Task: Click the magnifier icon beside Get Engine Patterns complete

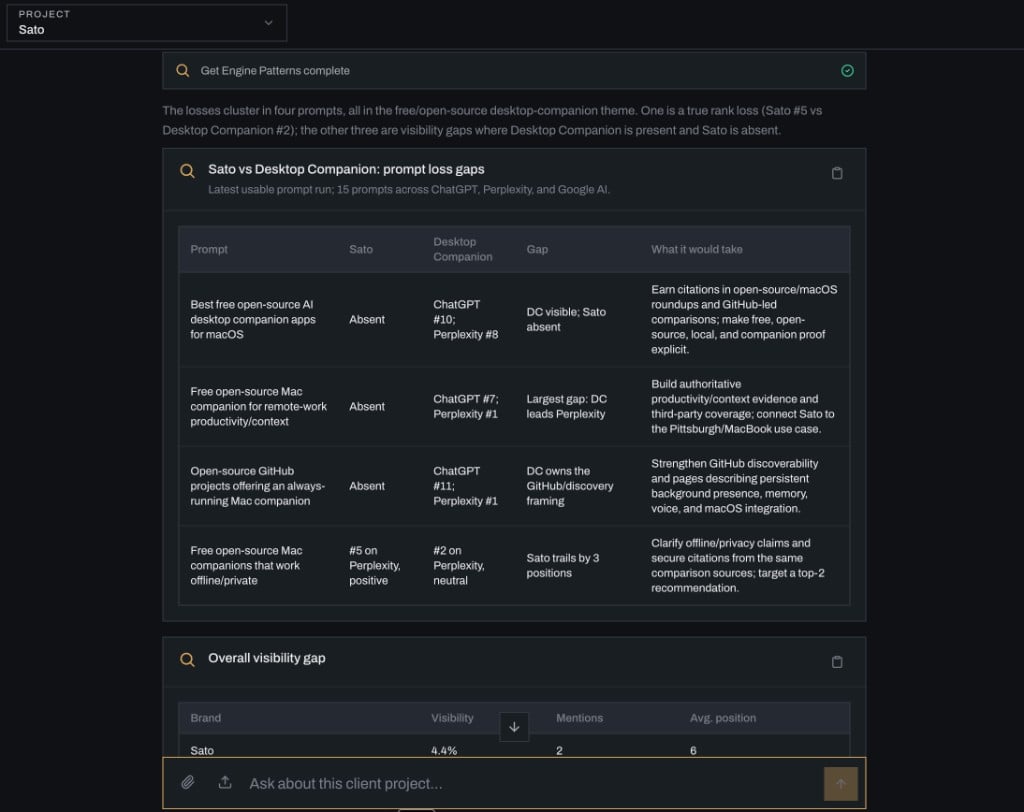Action: [183, 71]
